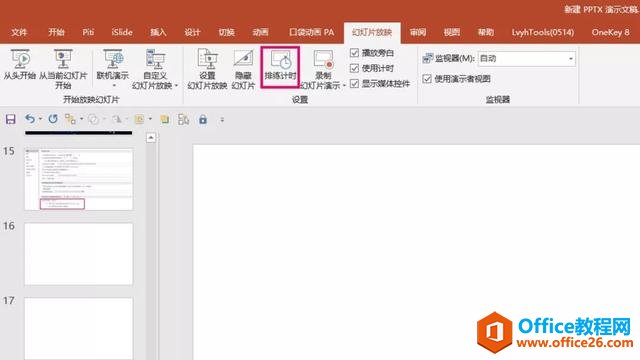Click the yellow picture icon in quick toolbar
Screen dimensions: 640x360
click(x=140, y=119)
